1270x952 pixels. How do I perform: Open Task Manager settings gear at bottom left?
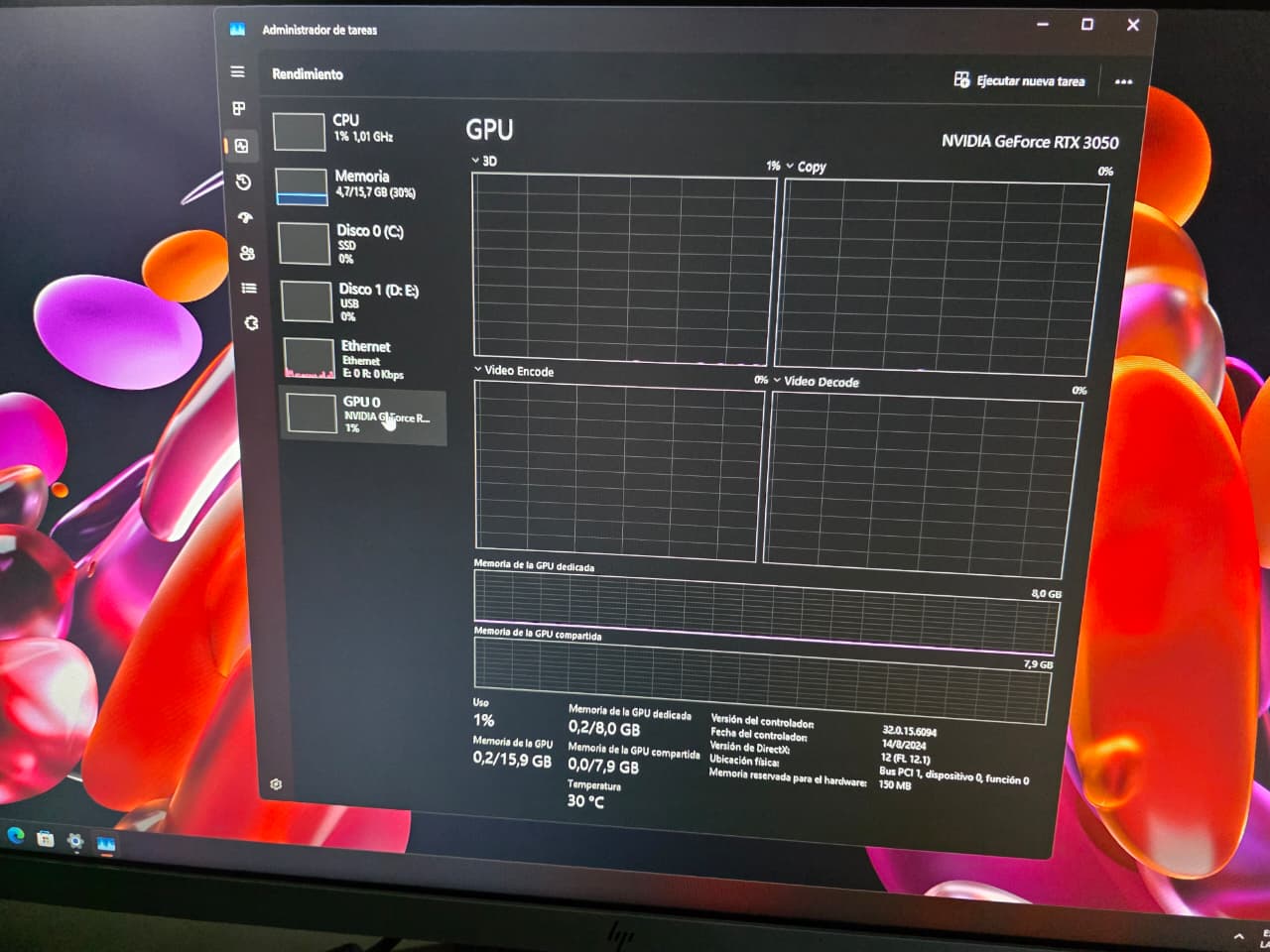pyautogui.click(x=277, y=784)
